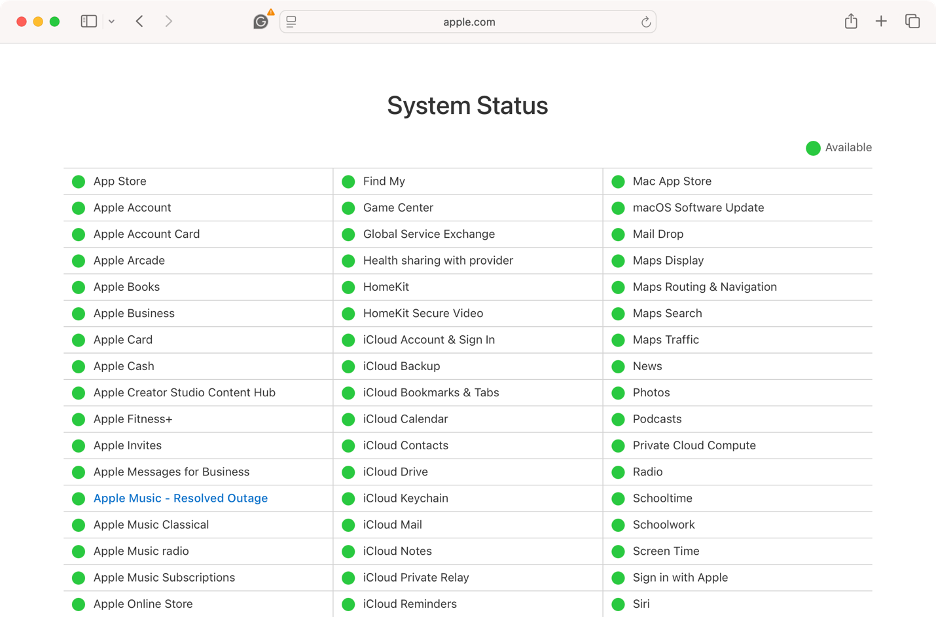Screen dimensions: 936x618
Task: Click the back navigation arrow
Action: click(x=139, y=21)
